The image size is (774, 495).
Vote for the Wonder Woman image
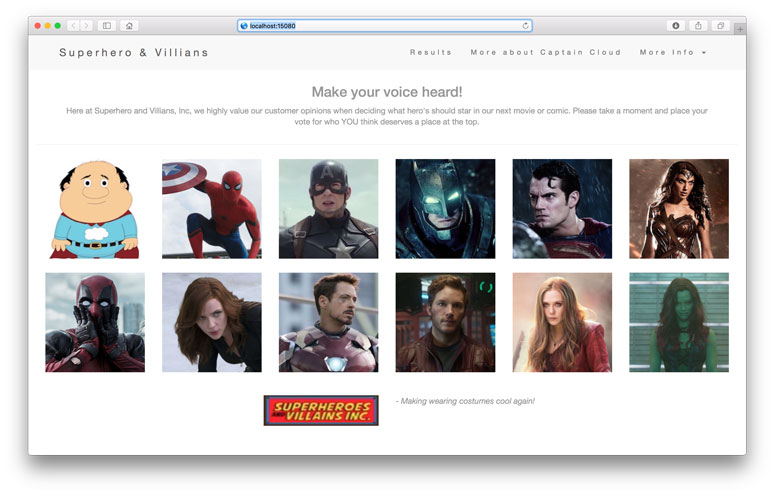(x=679, y=209)
